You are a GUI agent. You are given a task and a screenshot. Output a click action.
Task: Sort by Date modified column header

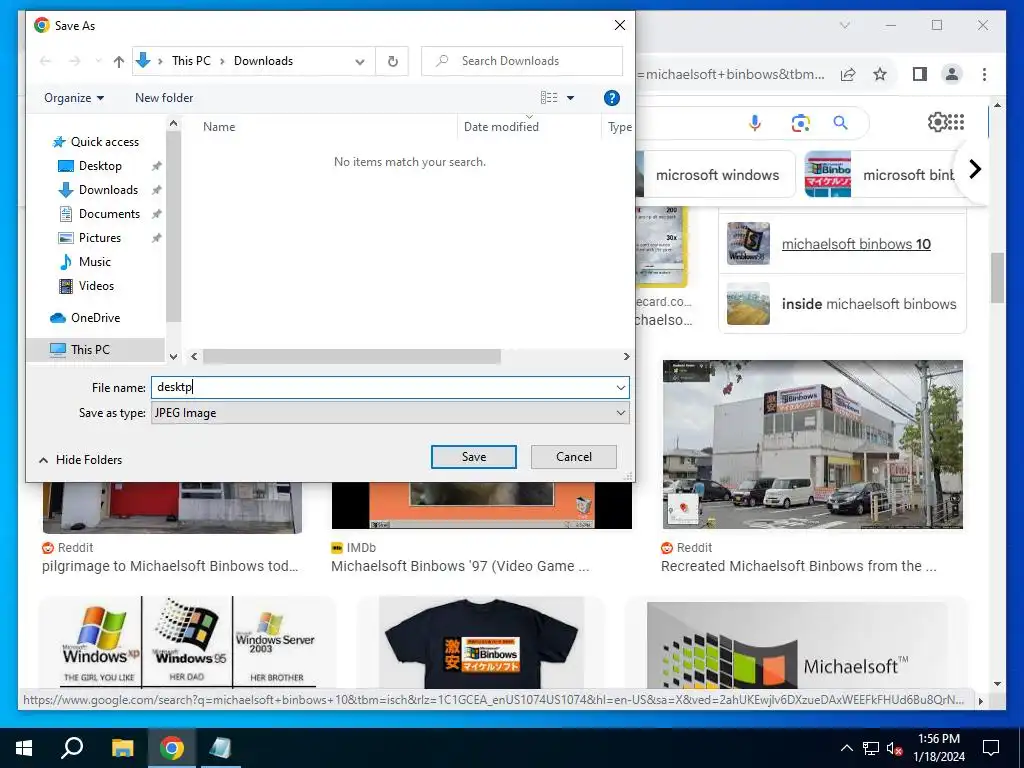click(501, 127)
